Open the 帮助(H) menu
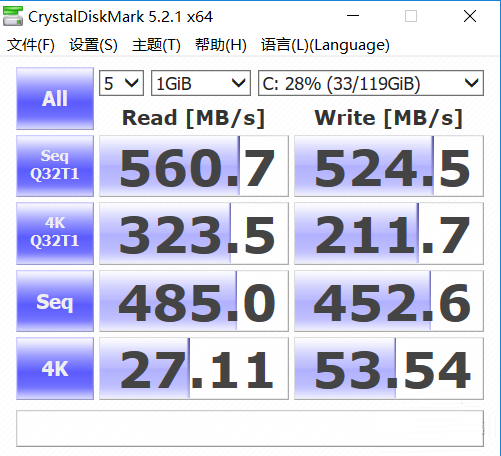The width and height of the screenshot is (501, 456). 221,45
